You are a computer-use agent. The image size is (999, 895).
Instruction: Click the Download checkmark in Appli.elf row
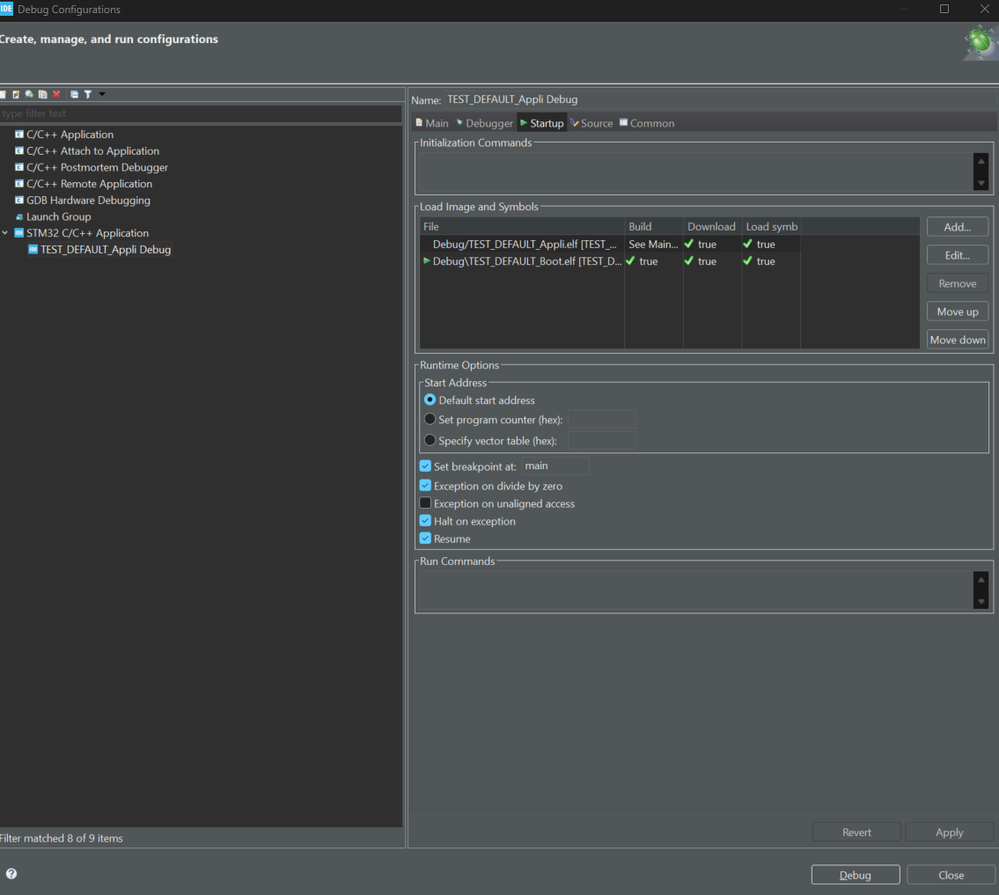tap(689, 243)
